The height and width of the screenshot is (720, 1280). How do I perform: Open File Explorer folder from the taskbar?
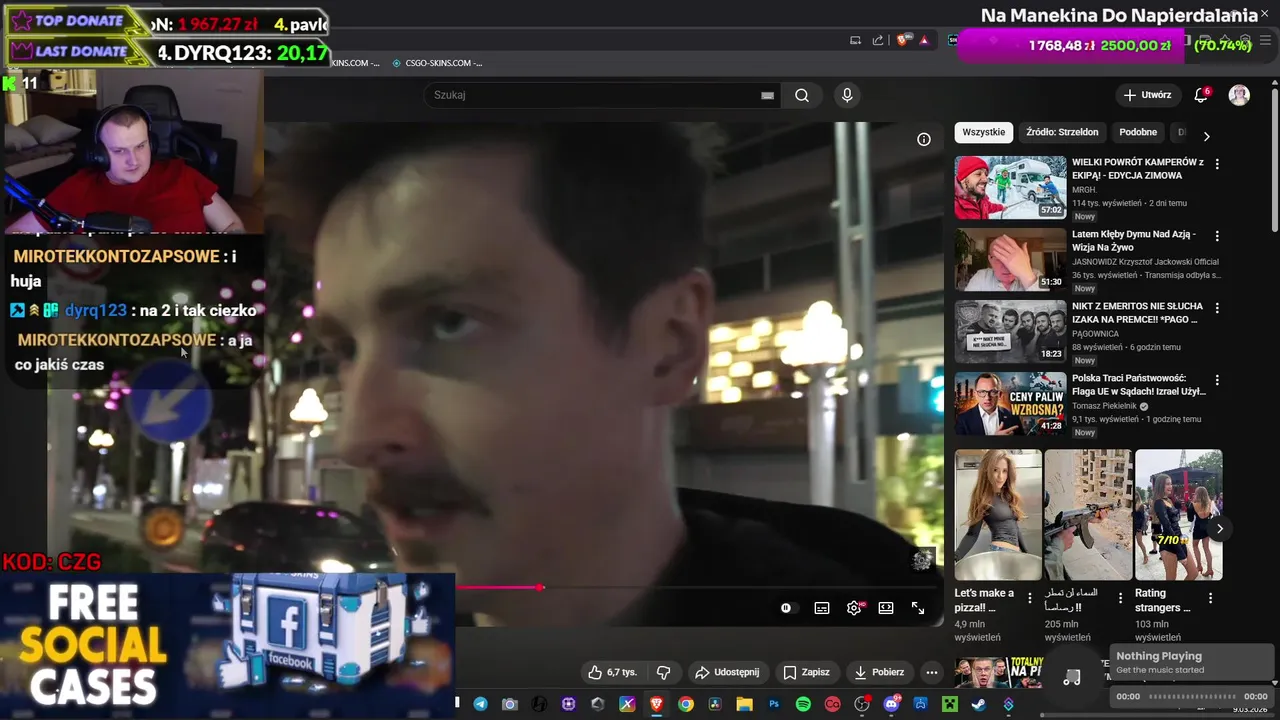pyautogui.click(x=744, y=704)
